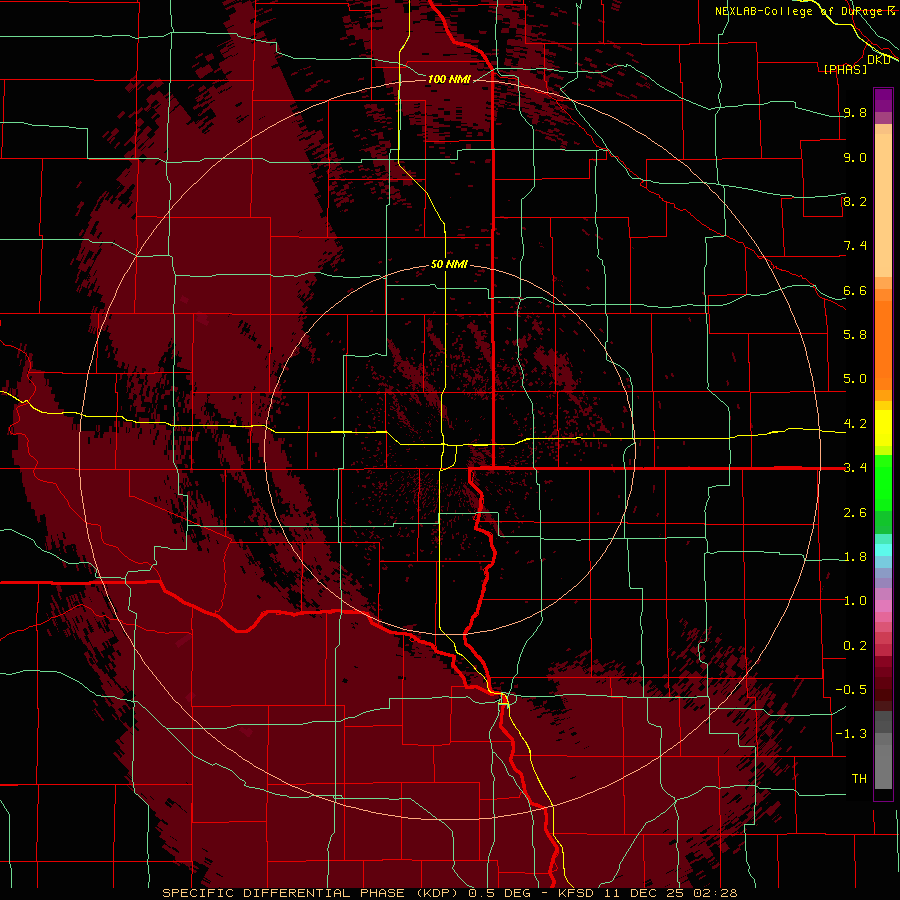
Task: Select the 1.8 scale value
Action: coord(855,557)
